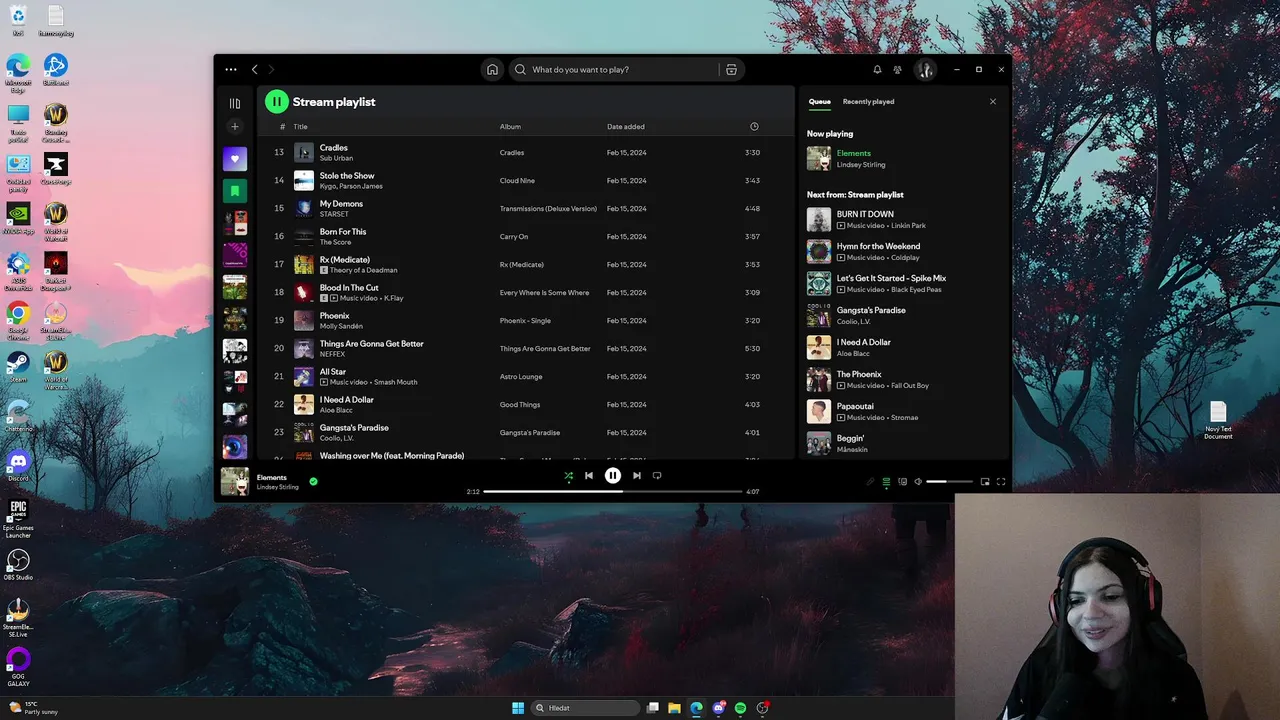This screenshot has height=720, width=1280.
Task: Click The Phoenix queue thumbnail
Action: pos(819,380)
